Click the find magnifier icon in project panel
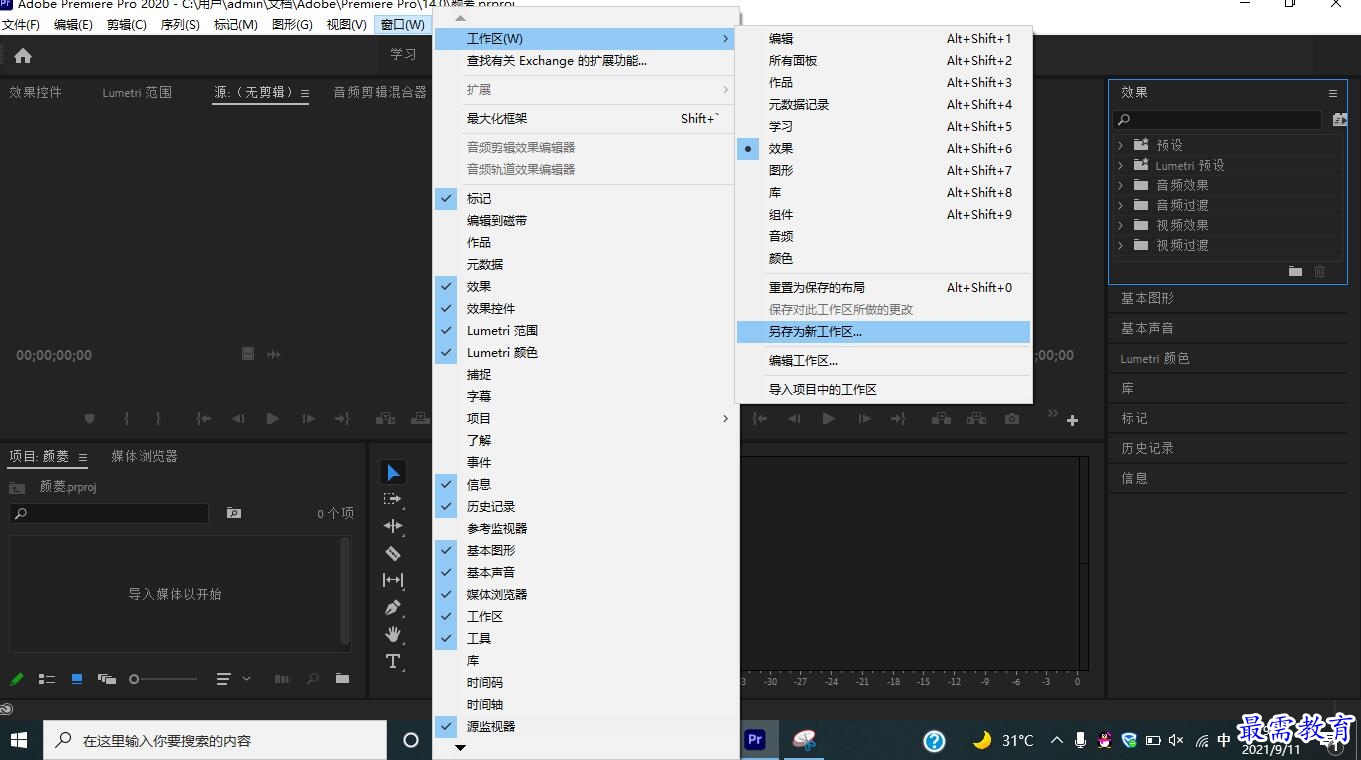 pos(313,679)
